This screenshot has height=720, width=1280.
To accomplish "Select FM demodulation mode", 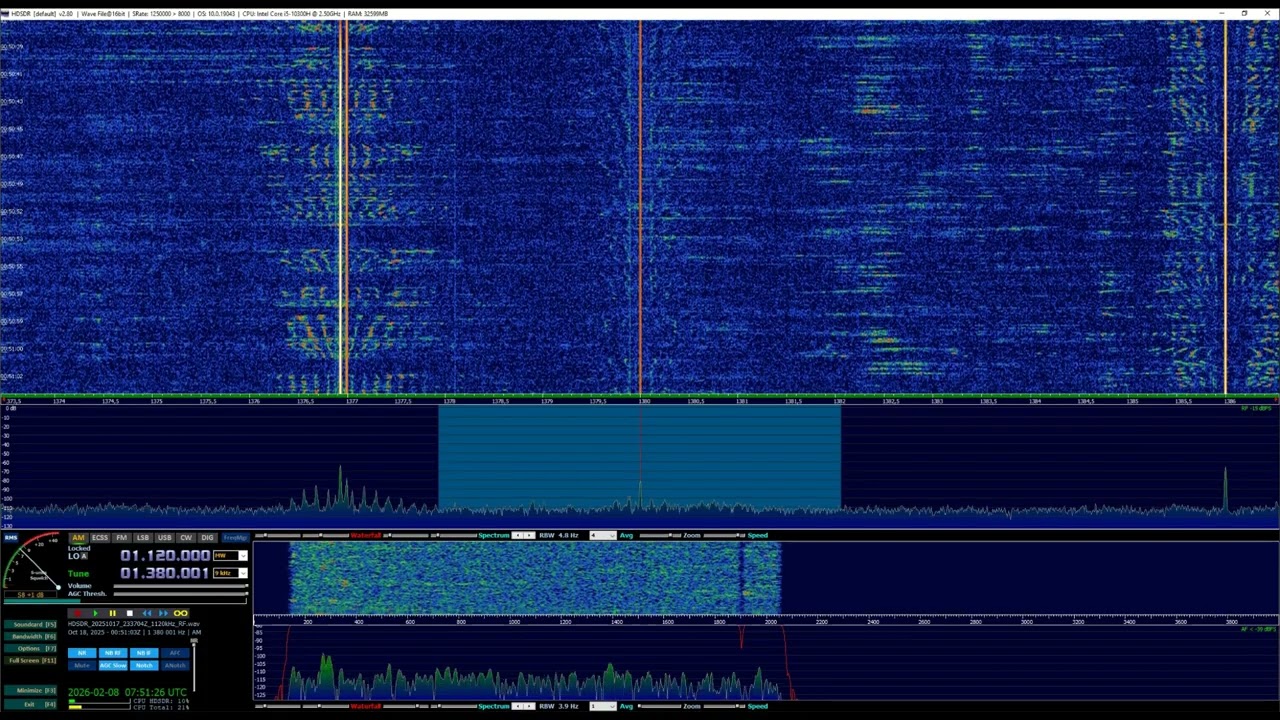I will pyautogui.click(x=121, y=538).
